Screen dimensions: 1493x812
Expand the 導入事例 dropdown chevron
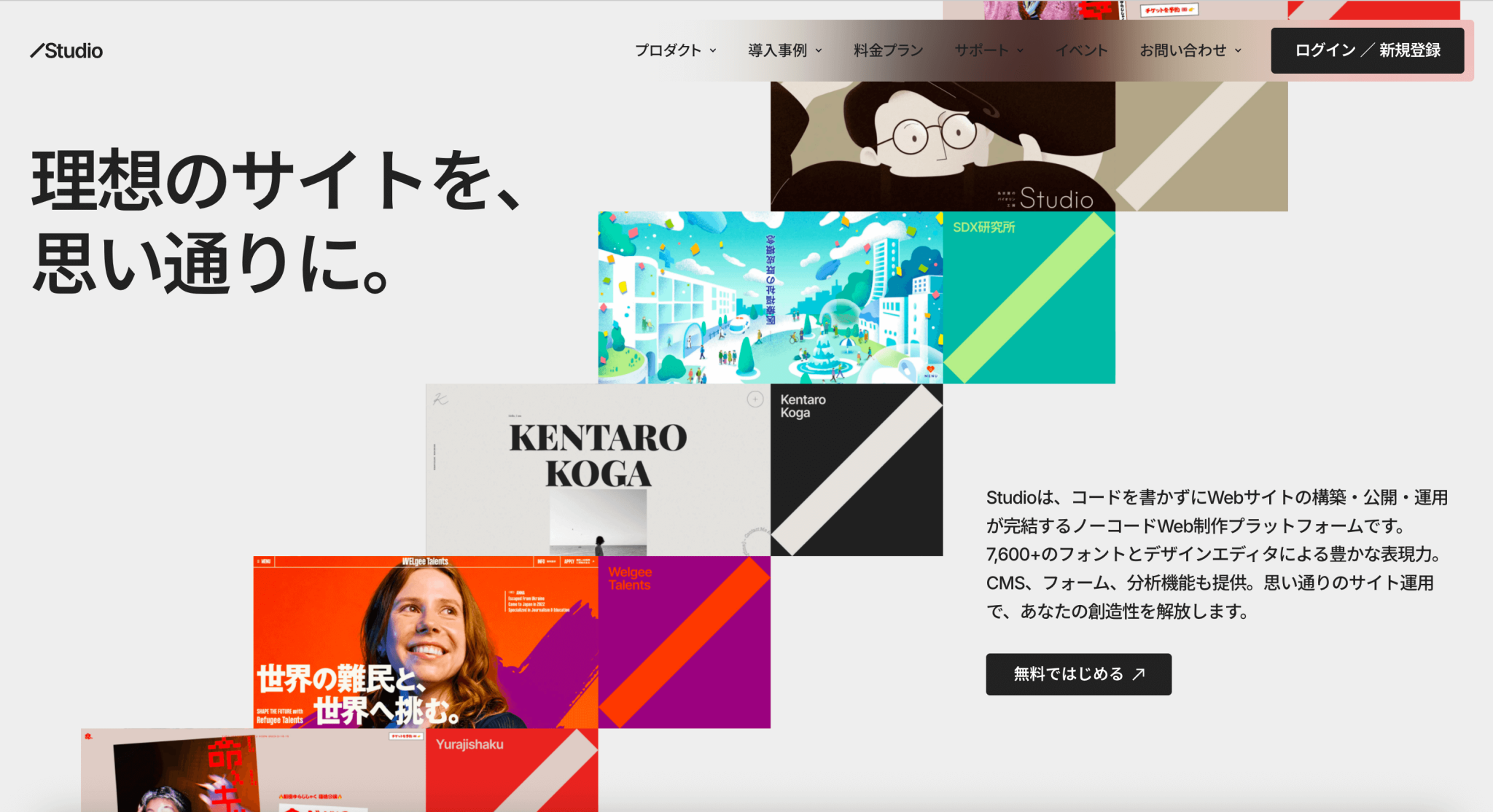tap(819, 50)
